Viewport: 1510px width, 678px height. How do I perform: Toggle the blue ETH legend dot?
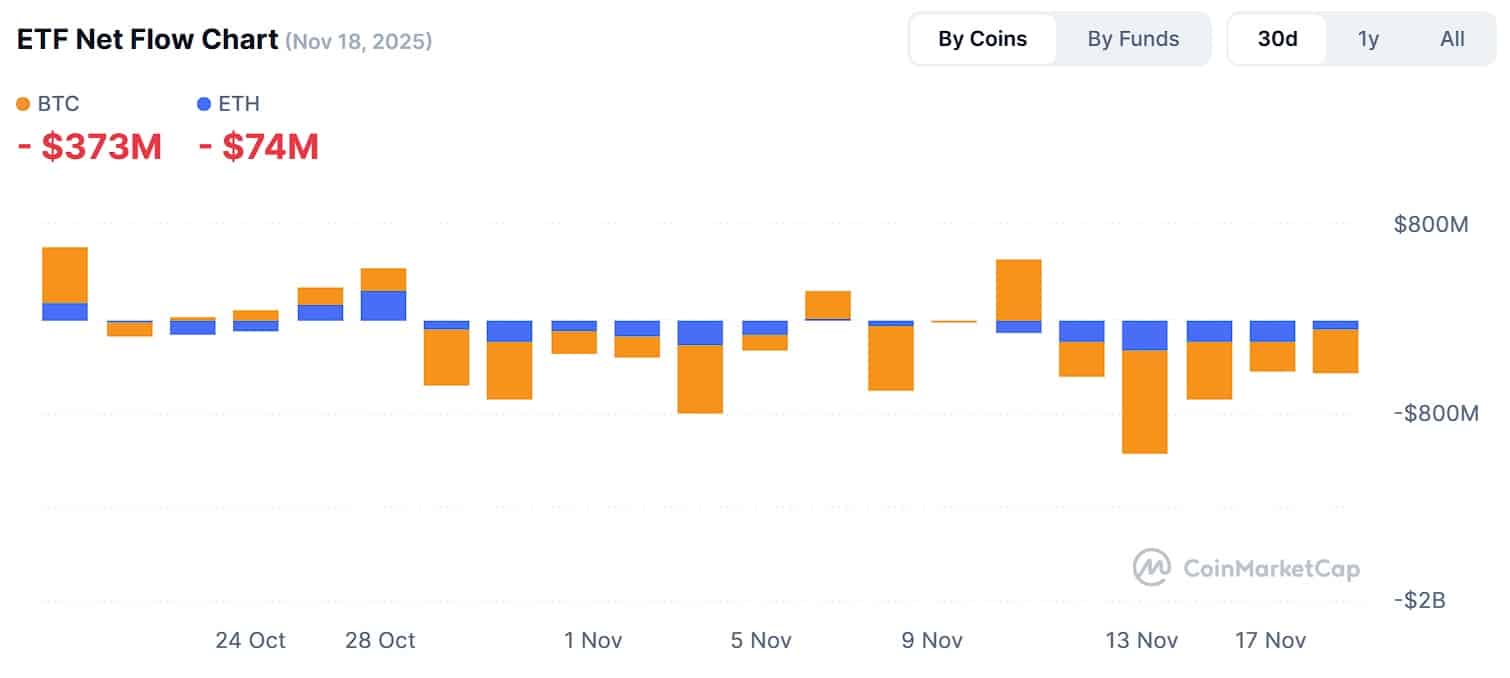tap(205, 104)
